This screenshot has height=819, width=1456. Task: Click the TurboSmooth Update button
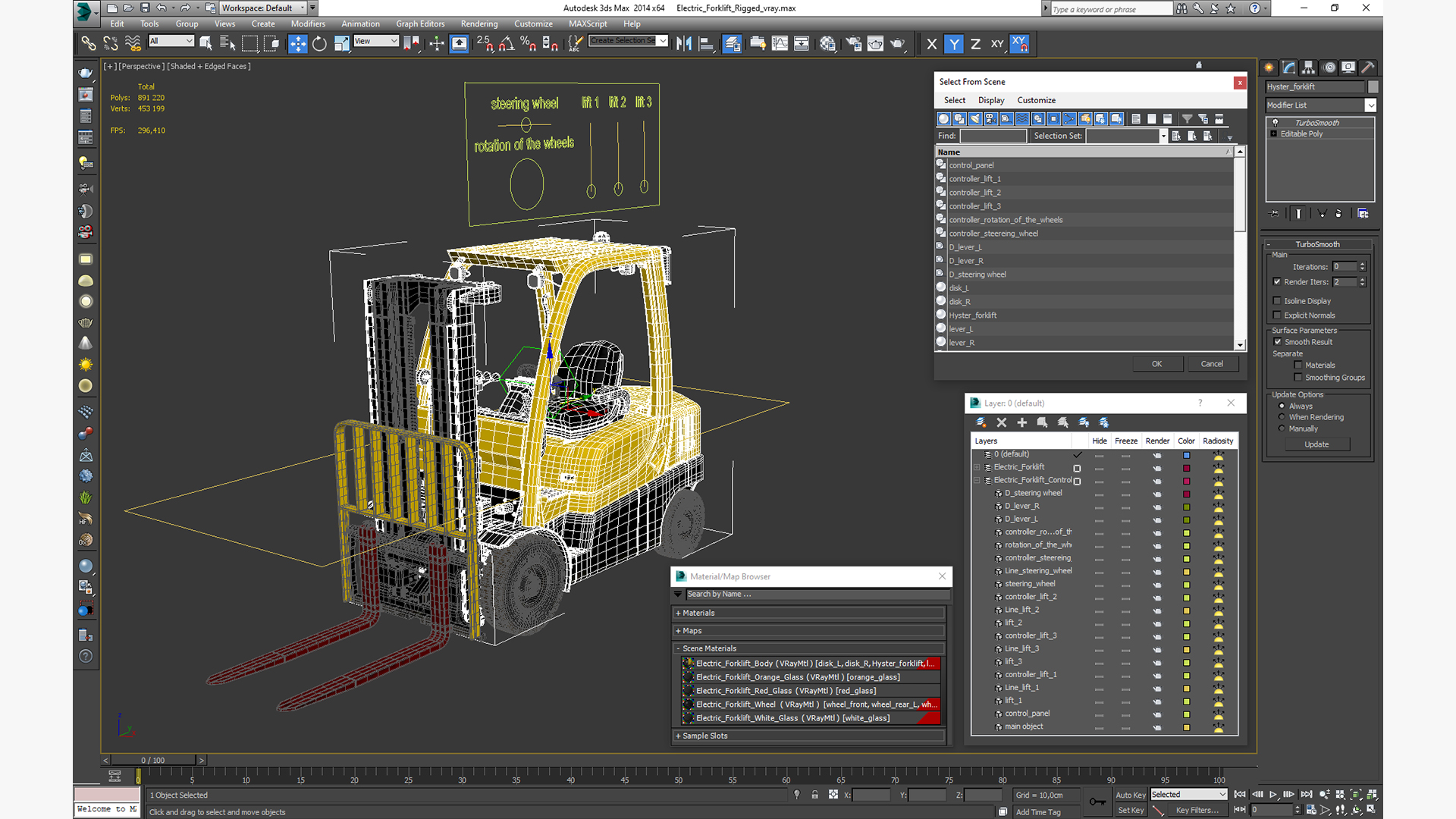point(1316,444)
